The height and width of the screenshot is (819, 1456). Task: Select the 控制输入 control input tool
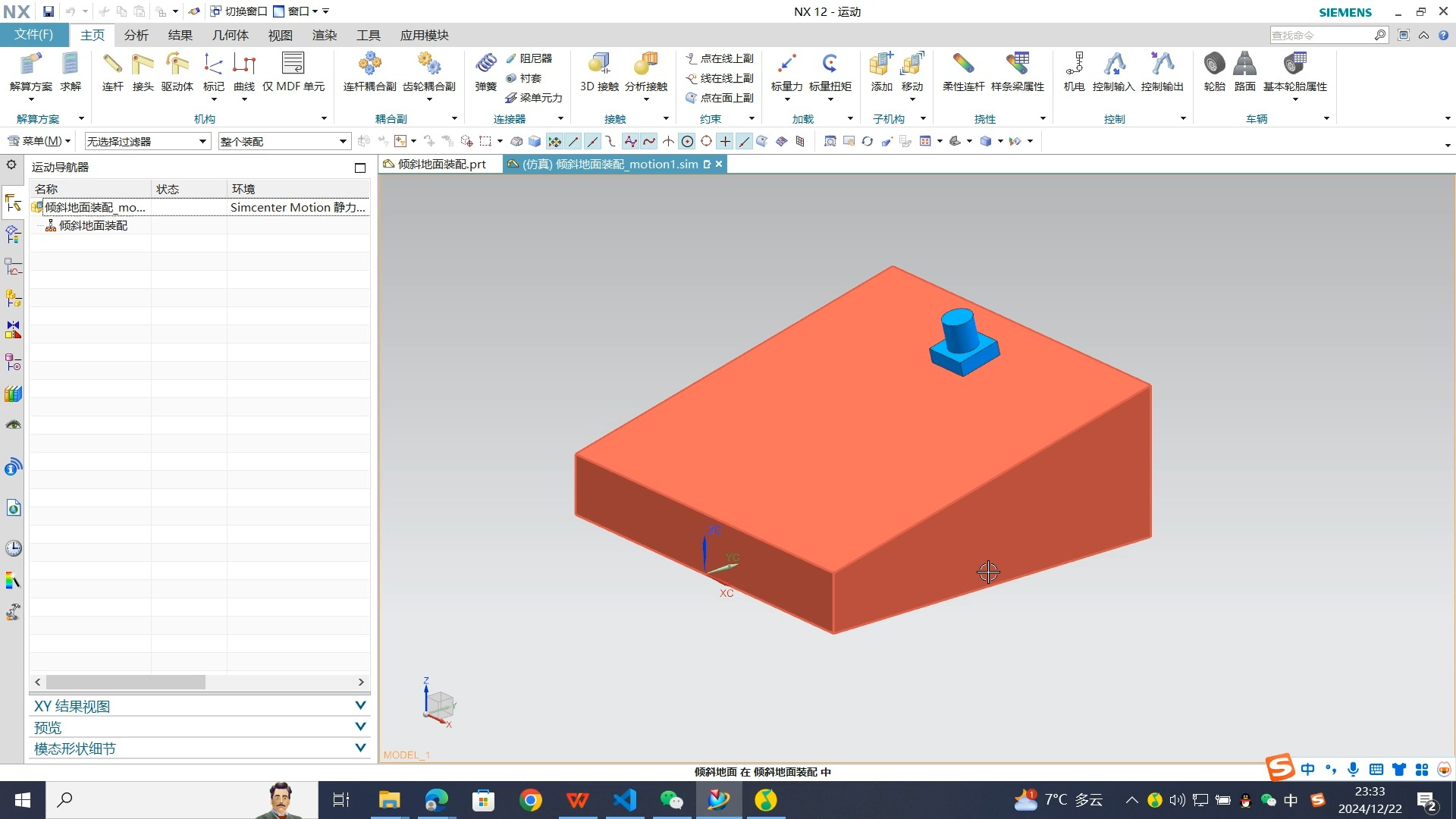pos(1113,72)
